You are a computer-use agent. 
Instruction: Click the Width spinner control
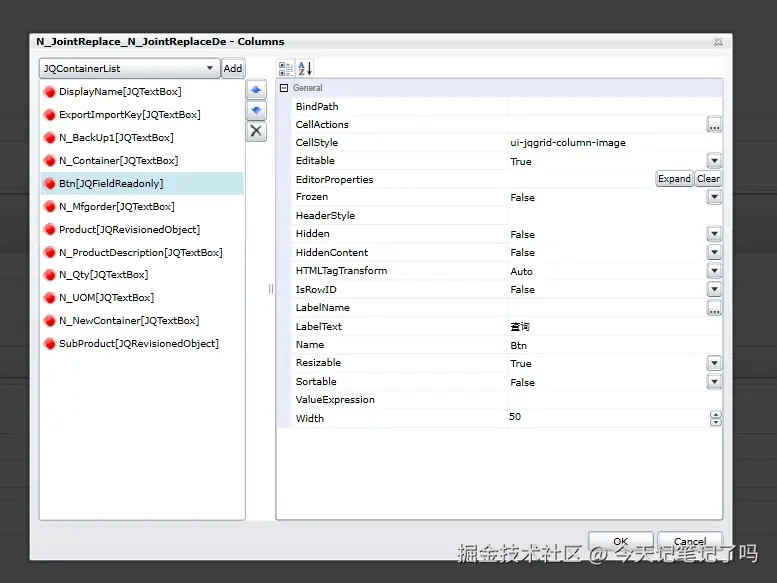pyautogui.click(x=715, y=419)
